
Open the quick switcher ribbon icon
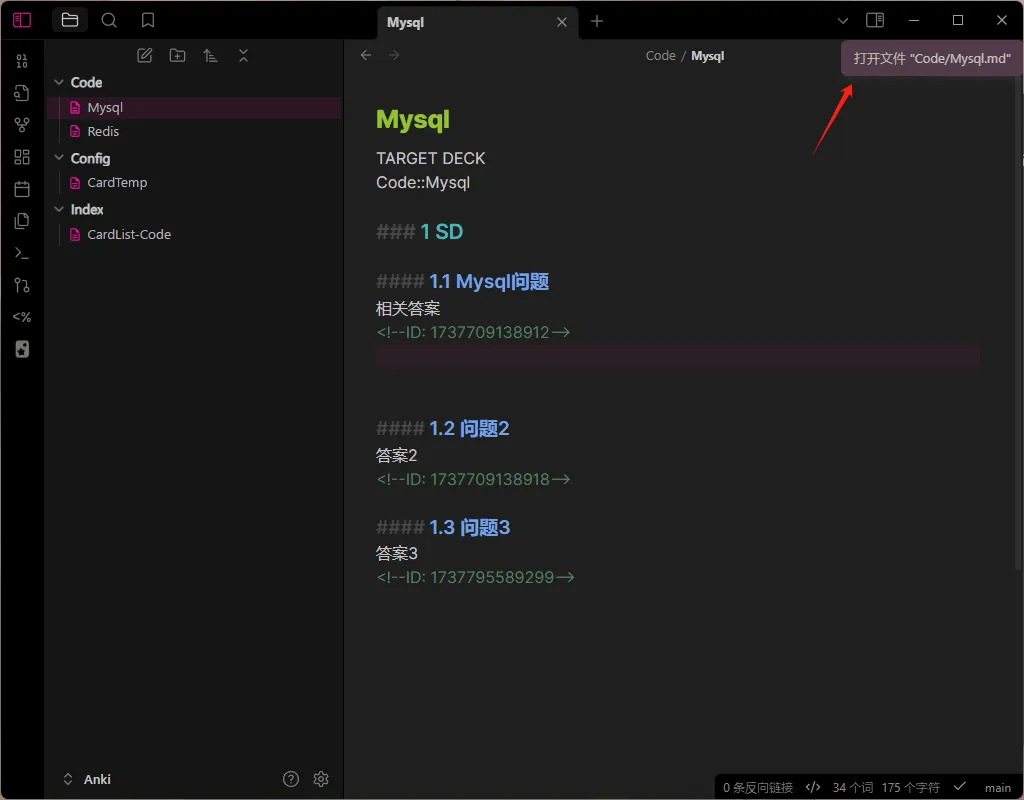pos(22,93)
